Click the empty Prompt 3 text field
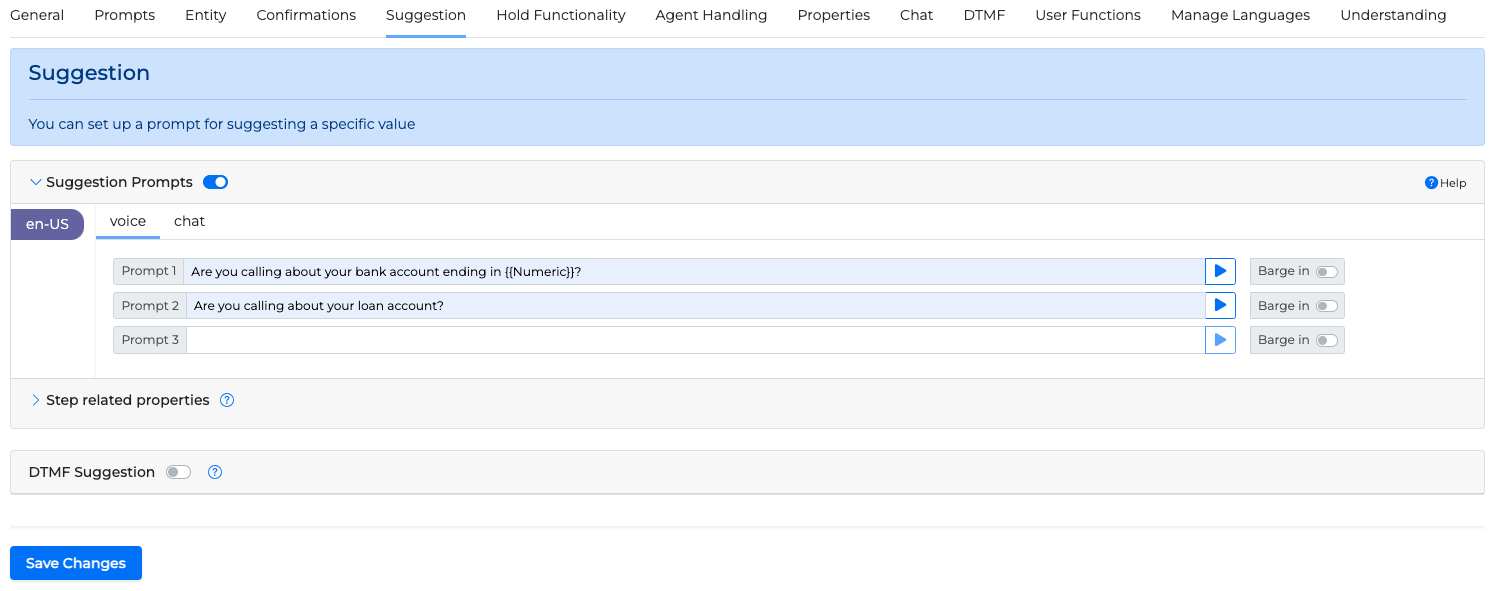Image resolution: width=1490 pixels, height=591 pixels. click(x=695, y=340)
